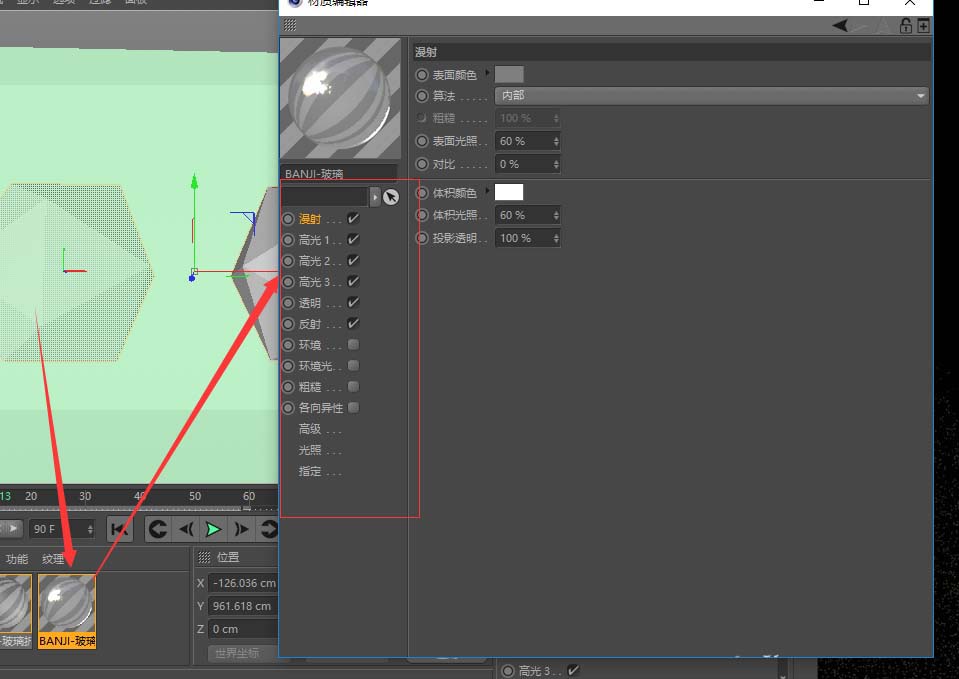Image resolution: width=959 pixels, height=679 pixels.
Task: Switch to the 功能 tab at the bottom
Action: pyautogui.click(x=19, y=559)
